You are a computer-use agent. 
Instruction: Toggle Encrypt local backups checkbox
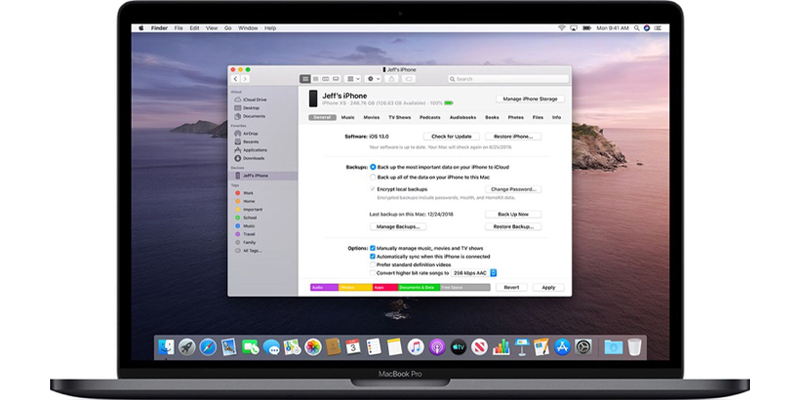tap(373, 189)
